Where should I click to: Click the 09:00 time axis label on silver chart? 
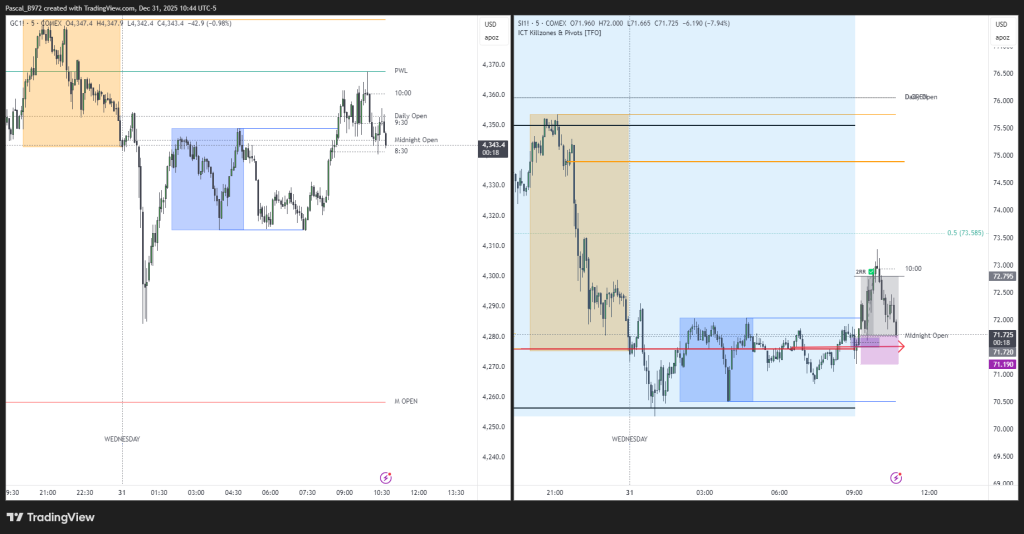tap(854, 493)
